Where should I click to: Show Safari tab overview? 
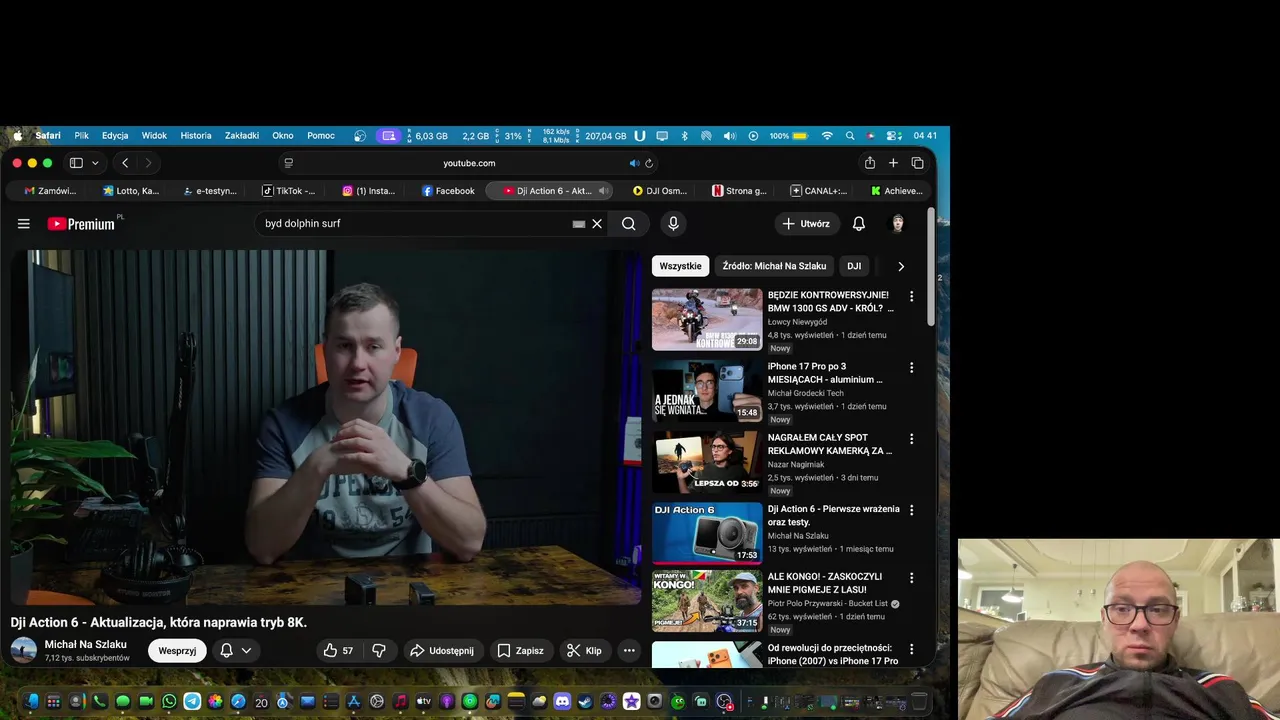[x=917, y=163]
